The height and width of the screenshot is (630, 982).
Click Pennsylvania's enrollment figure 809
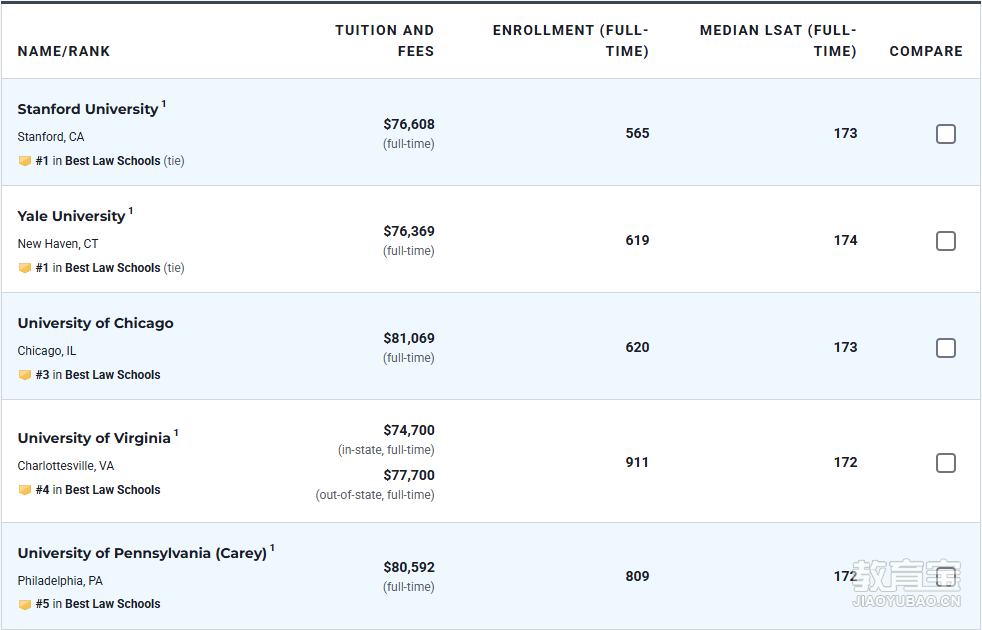[x=638, y=577]
